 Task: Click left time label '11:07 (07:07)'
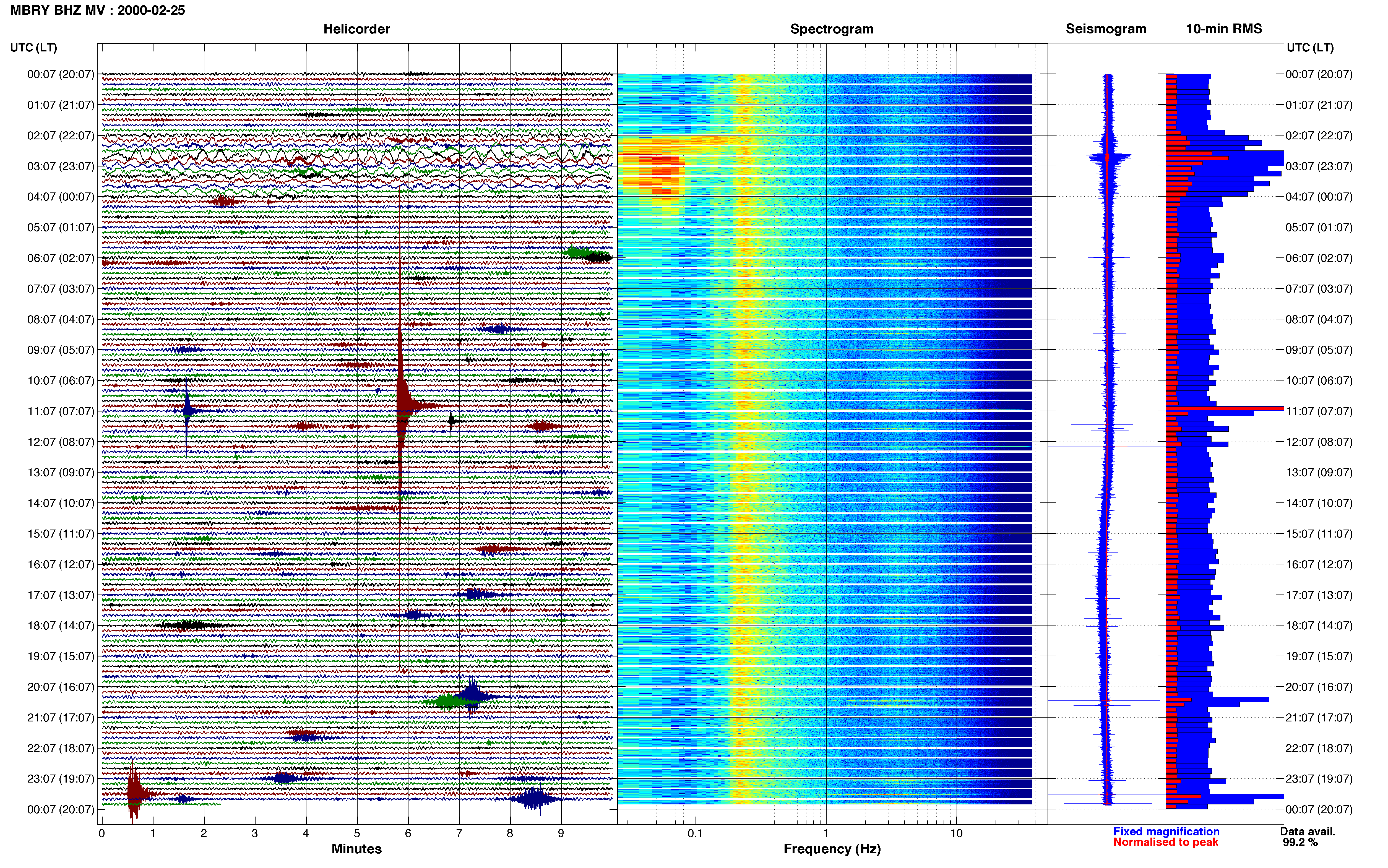click(x=61, y=411)
